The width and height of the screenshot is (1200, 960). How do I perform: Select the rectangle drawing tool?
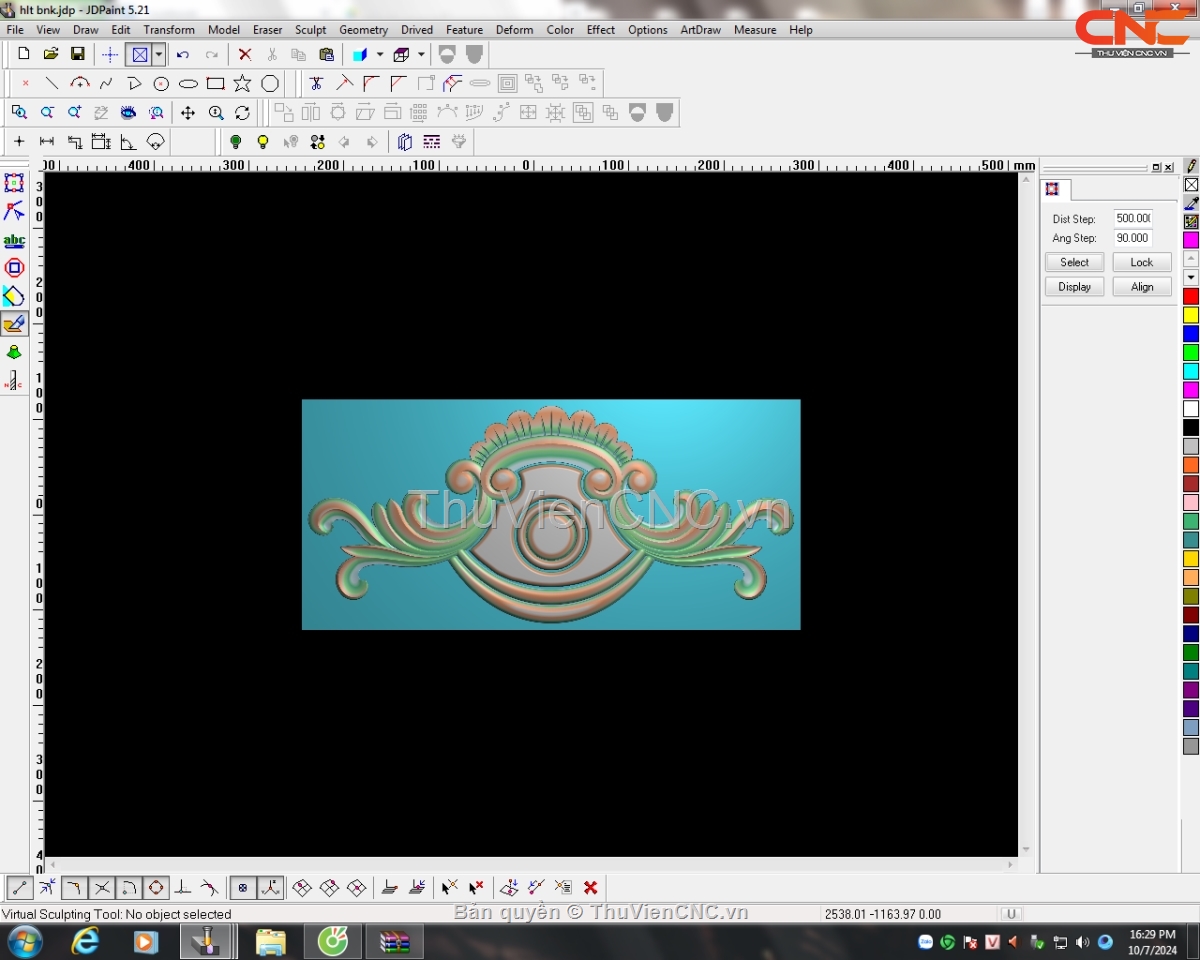coord(215,83)
